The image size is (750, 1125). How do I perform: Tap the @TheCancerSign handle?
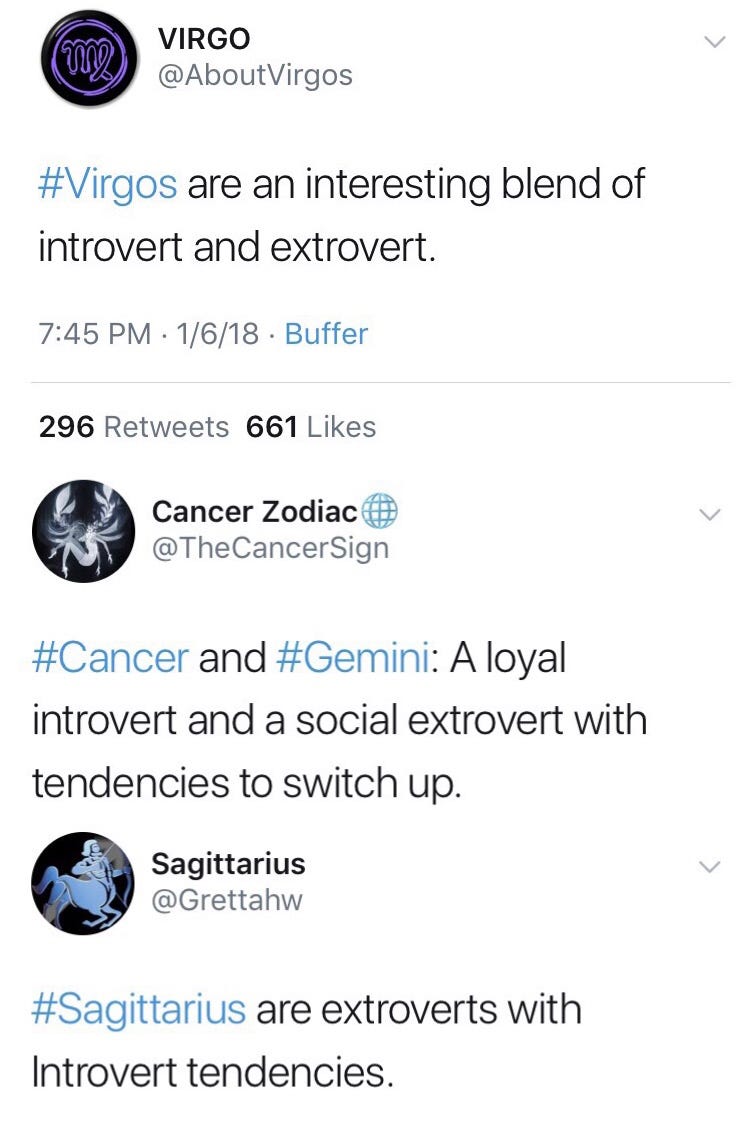(269, 548)
